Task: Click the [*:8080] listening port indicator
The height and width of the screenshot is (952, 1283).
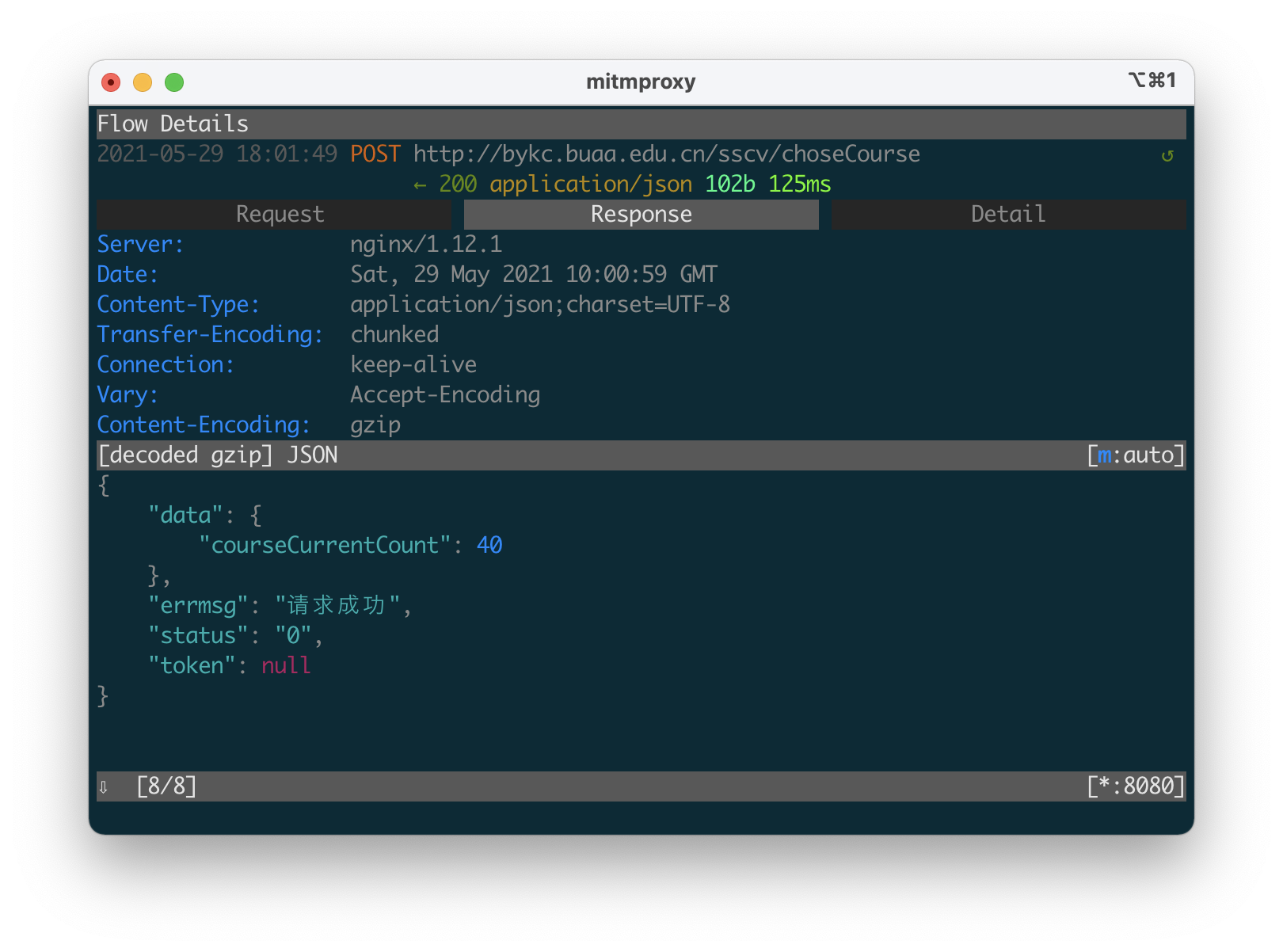Action: pyautogui.click(x=1136, y=786)
